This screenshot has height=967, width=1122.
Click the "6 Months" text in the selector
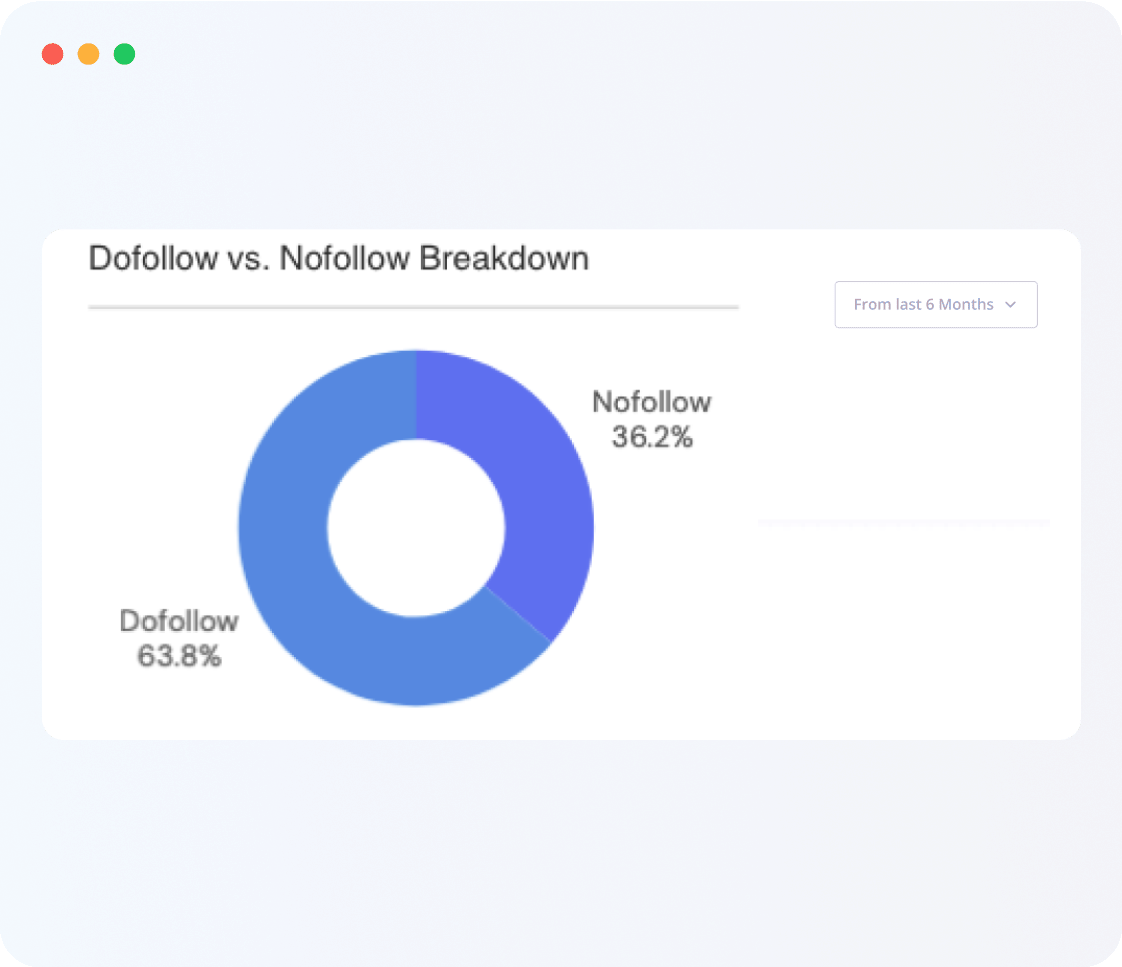click(960, 305)
